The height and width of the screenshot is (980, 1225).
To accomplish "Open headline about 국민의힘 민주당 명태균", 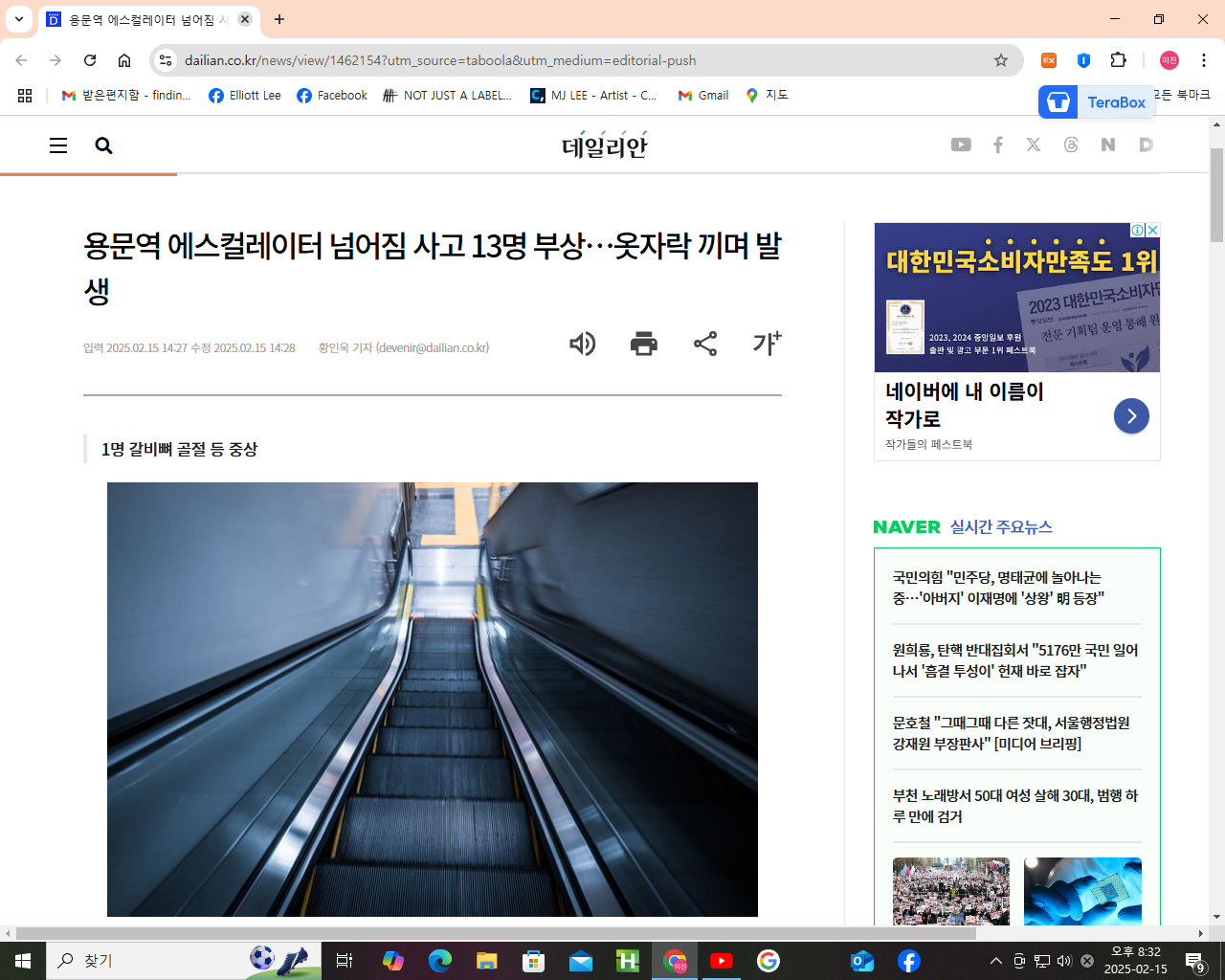I will [x=998, y=588].
